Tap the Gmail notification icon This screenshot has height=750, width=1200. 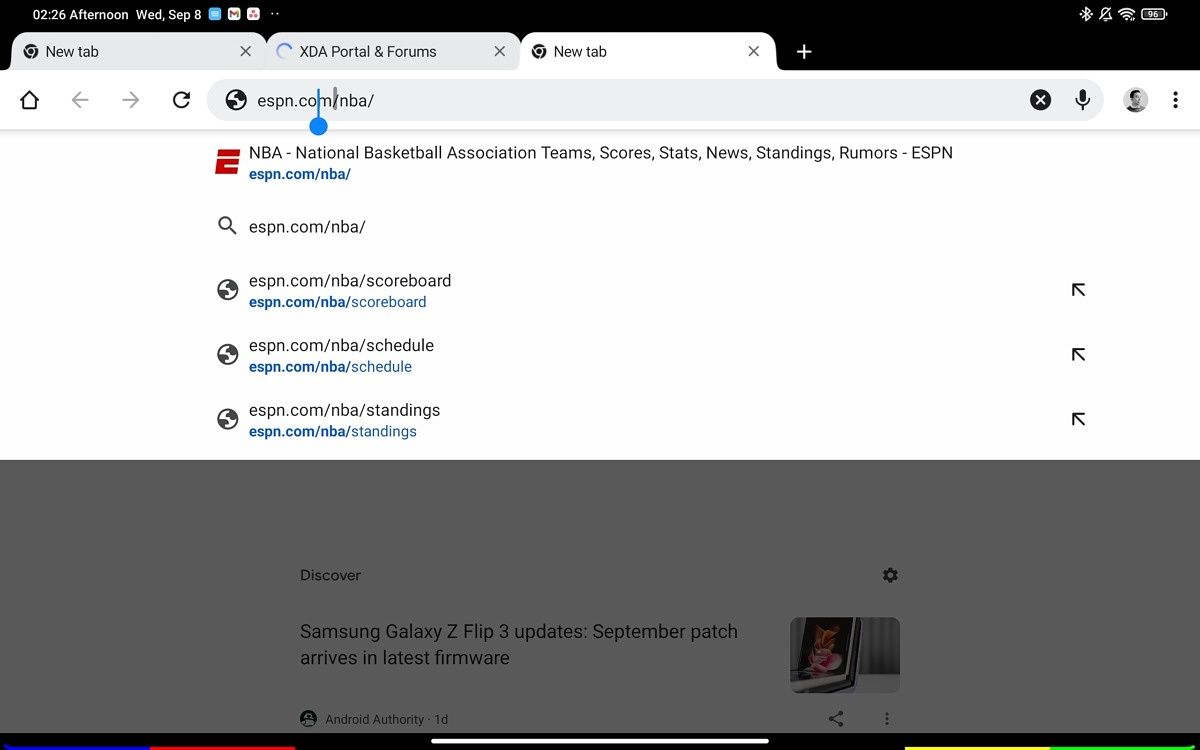point(234,14)
